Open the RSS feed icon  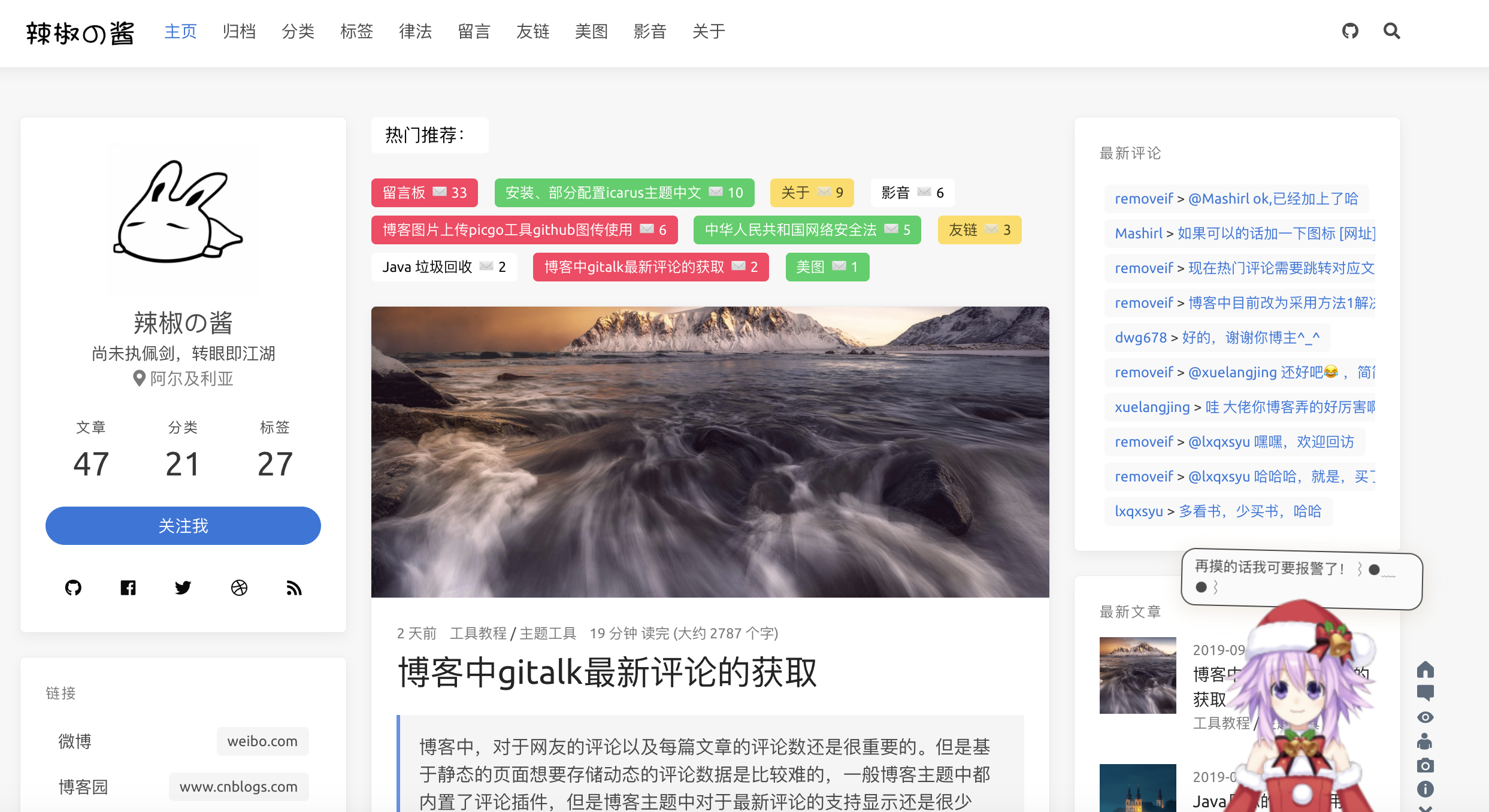point(293,588)
